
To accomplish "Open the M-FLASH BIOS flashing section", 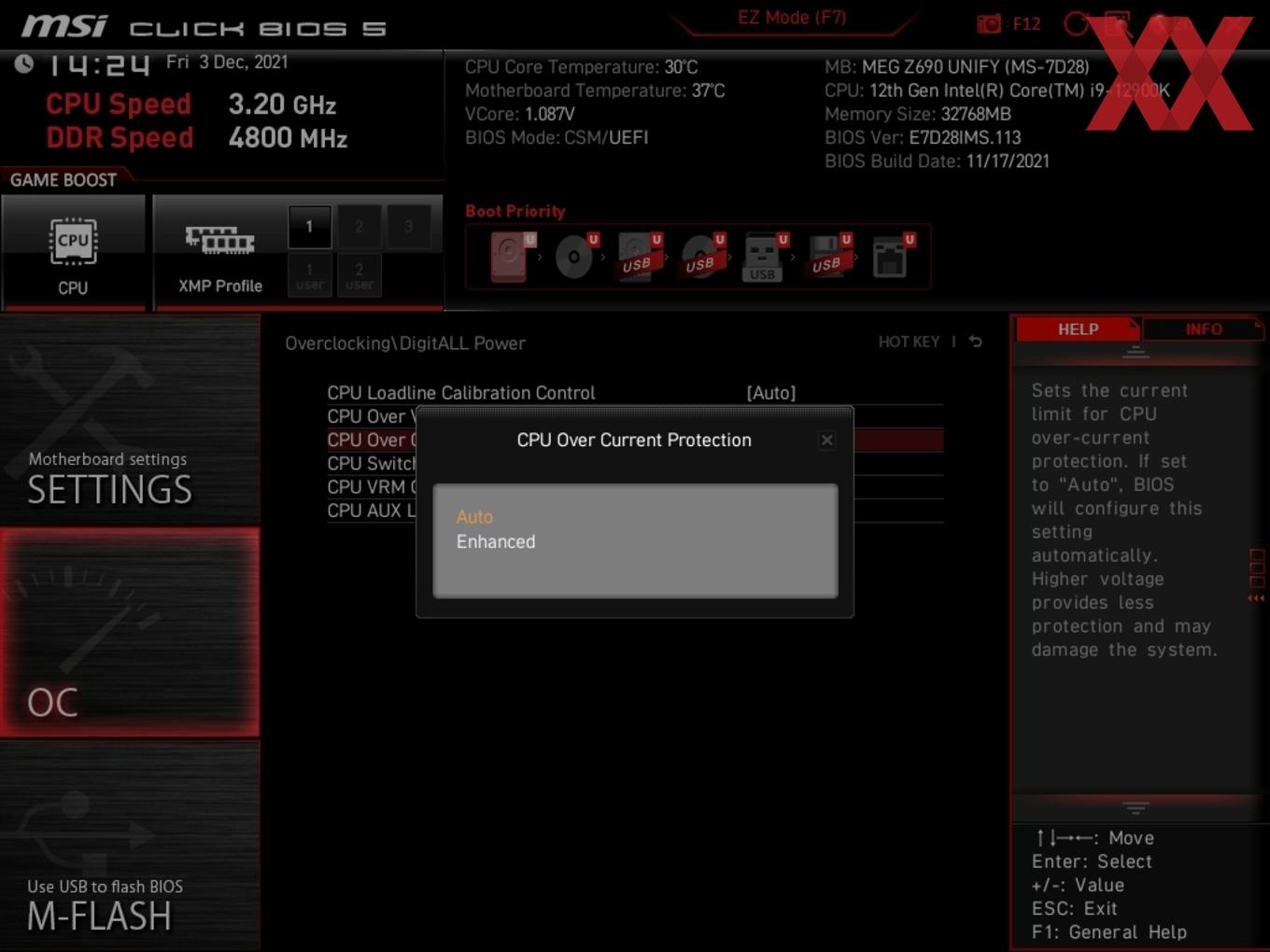I will 130,847.
